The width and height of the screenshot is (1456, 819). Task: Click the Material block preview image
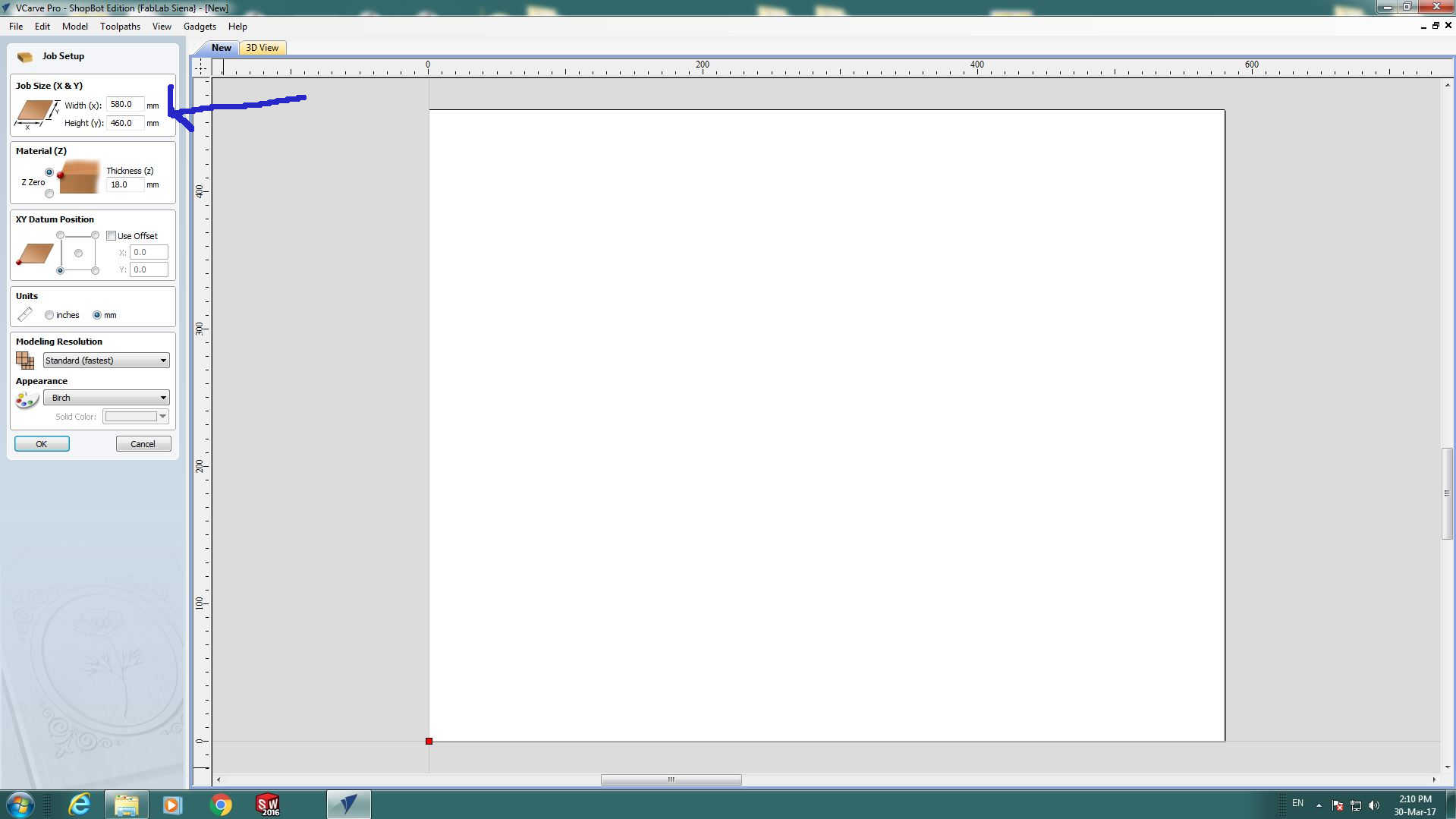(80, 176)
